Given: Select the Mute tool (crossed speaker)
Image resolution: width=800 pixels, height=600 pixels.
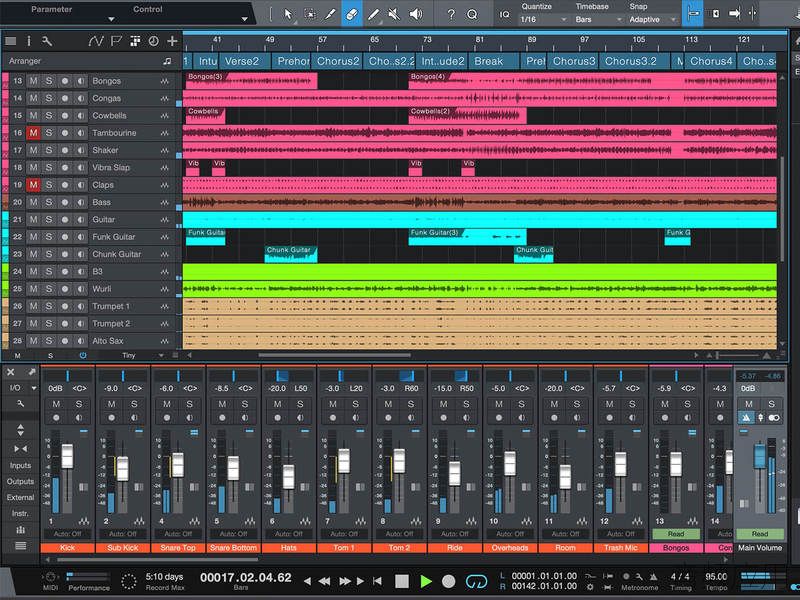Looking at the screenshot, I should (x=394, y=14).
